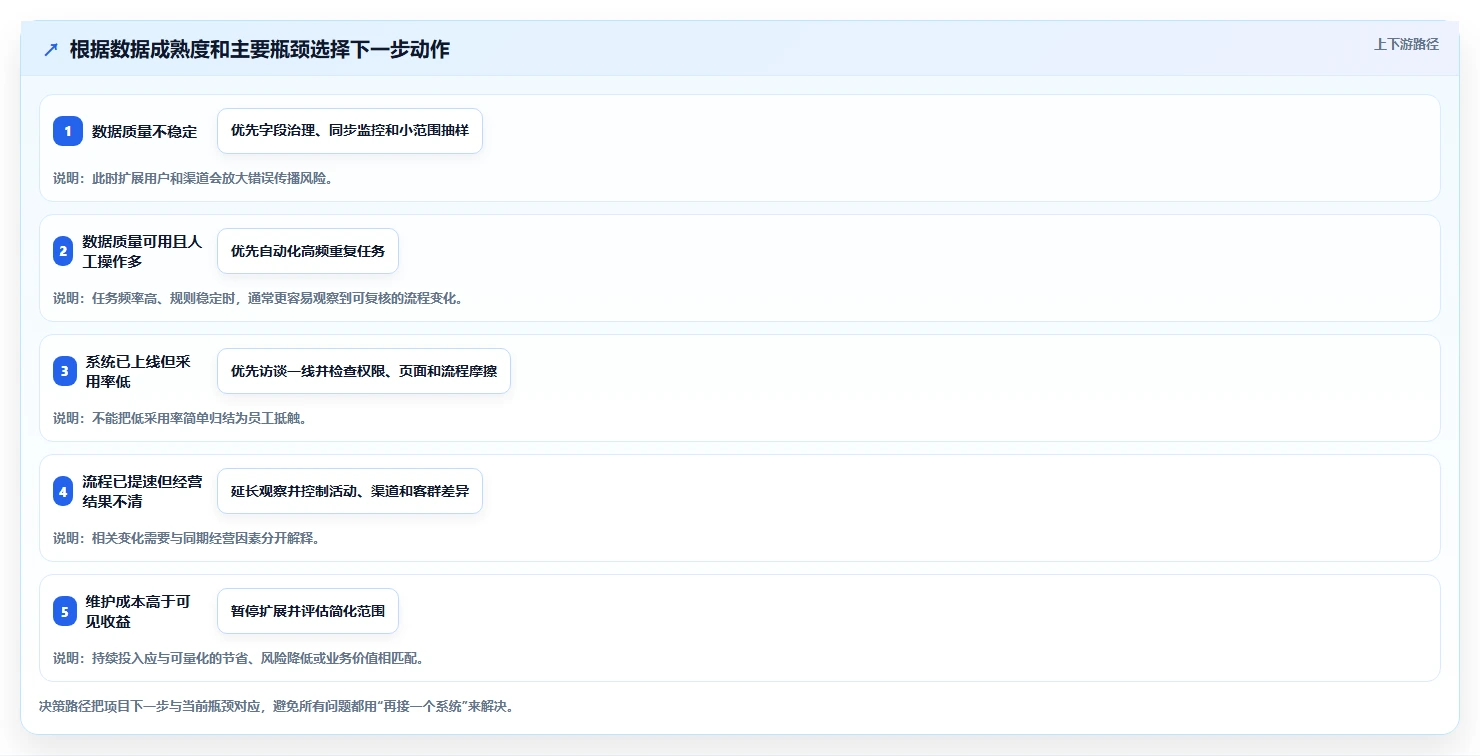This screenshot has height=756, width=1480.
Task: Select the 系统已上线但采用率低 label
Action: [x=138, y=371]
